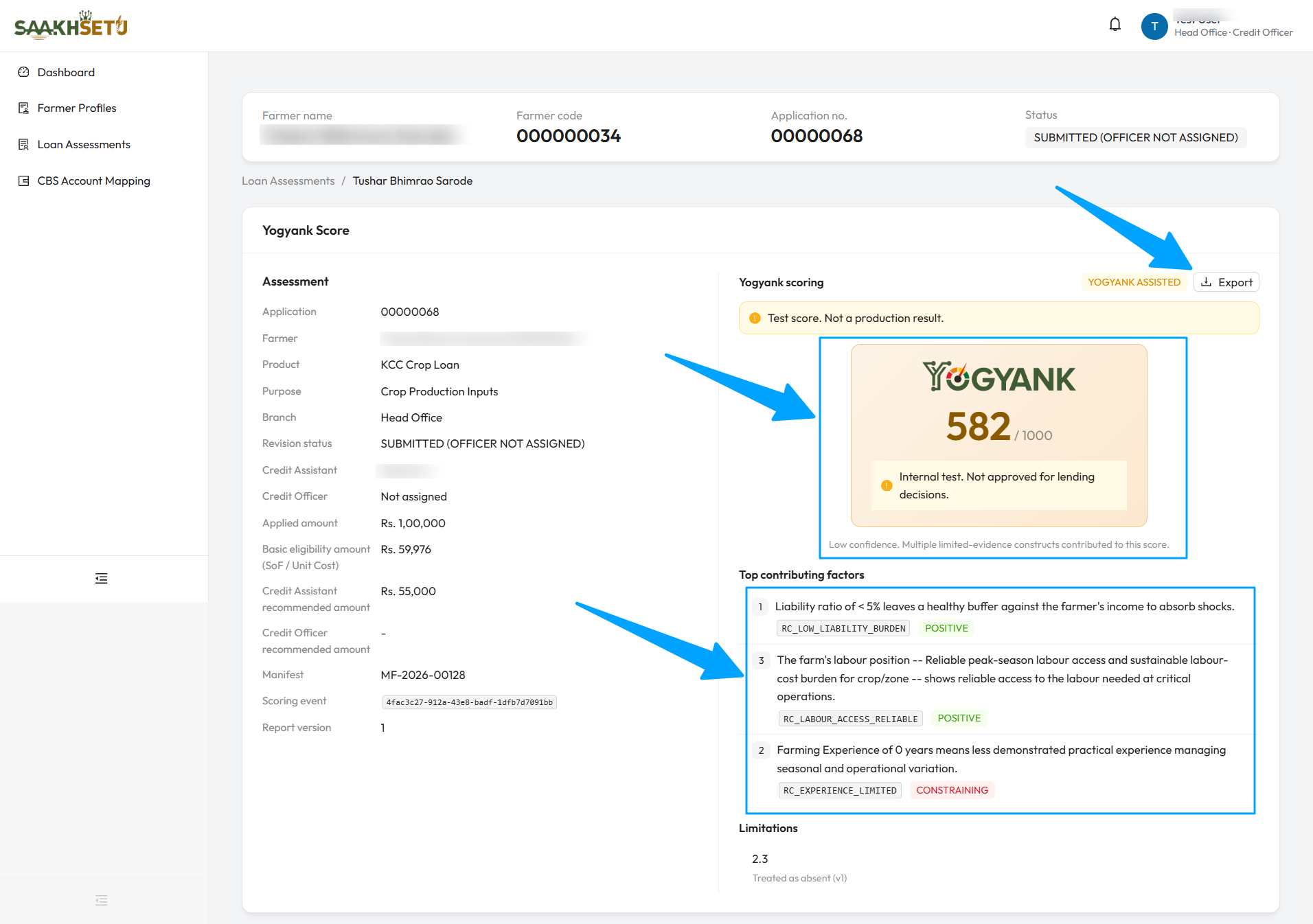Click the CONSTRAINING tag

point(952,790)
